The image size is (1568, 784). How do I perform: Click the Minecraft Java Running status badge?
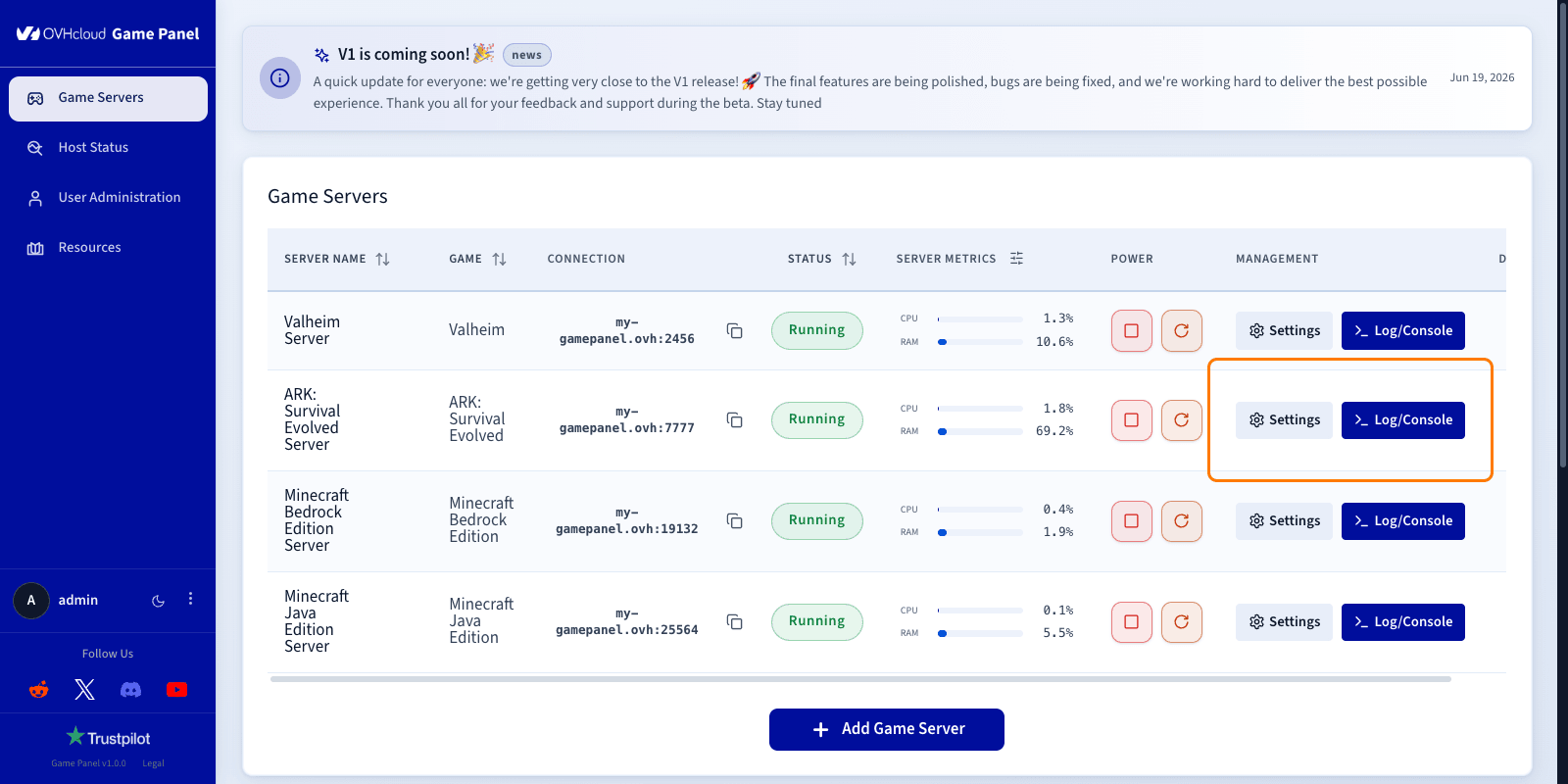817,621
